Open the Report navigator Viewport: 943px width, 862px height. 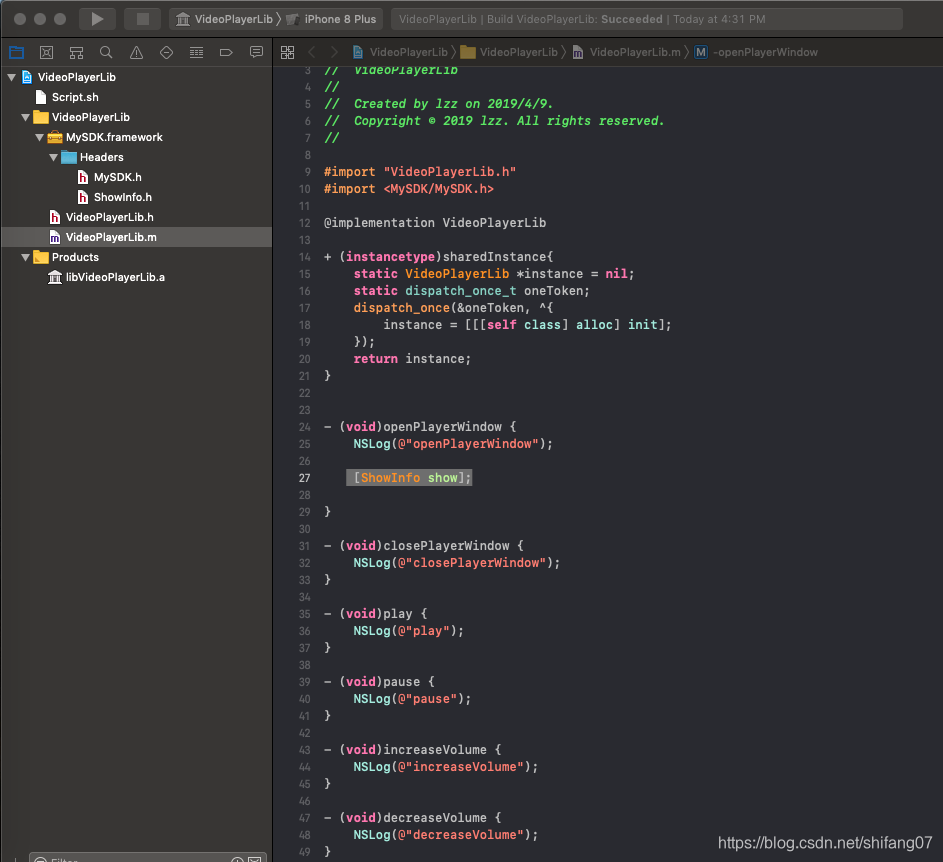[256, 52]
